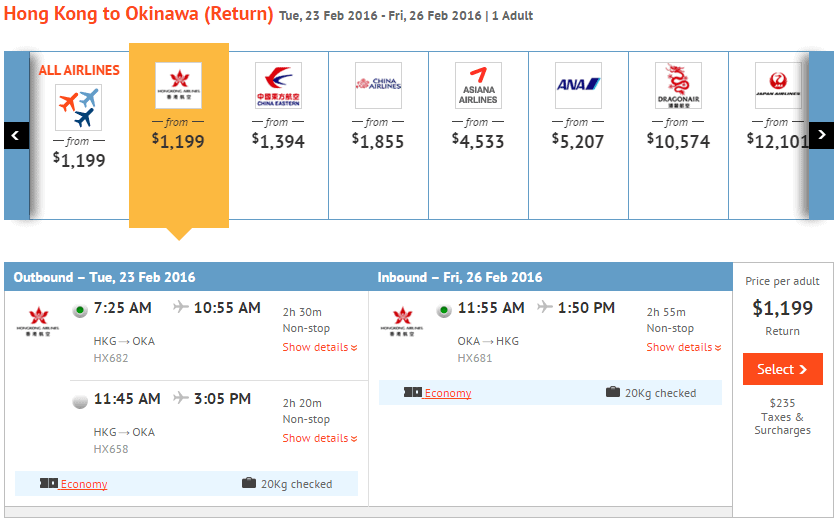The width and height of the screenshot is (840, 518).
Task: Filter by ANA airline logo
Action: coord(578,85)
